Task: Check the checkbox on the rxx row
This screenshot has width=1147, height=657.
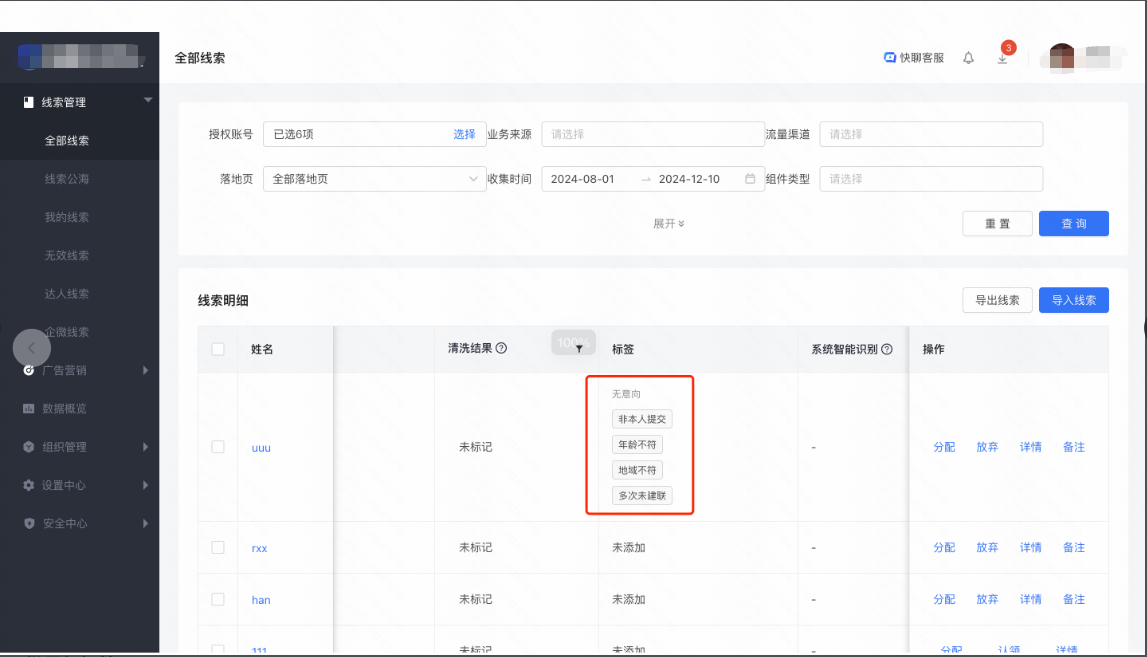Action: (x=216, y=547)
